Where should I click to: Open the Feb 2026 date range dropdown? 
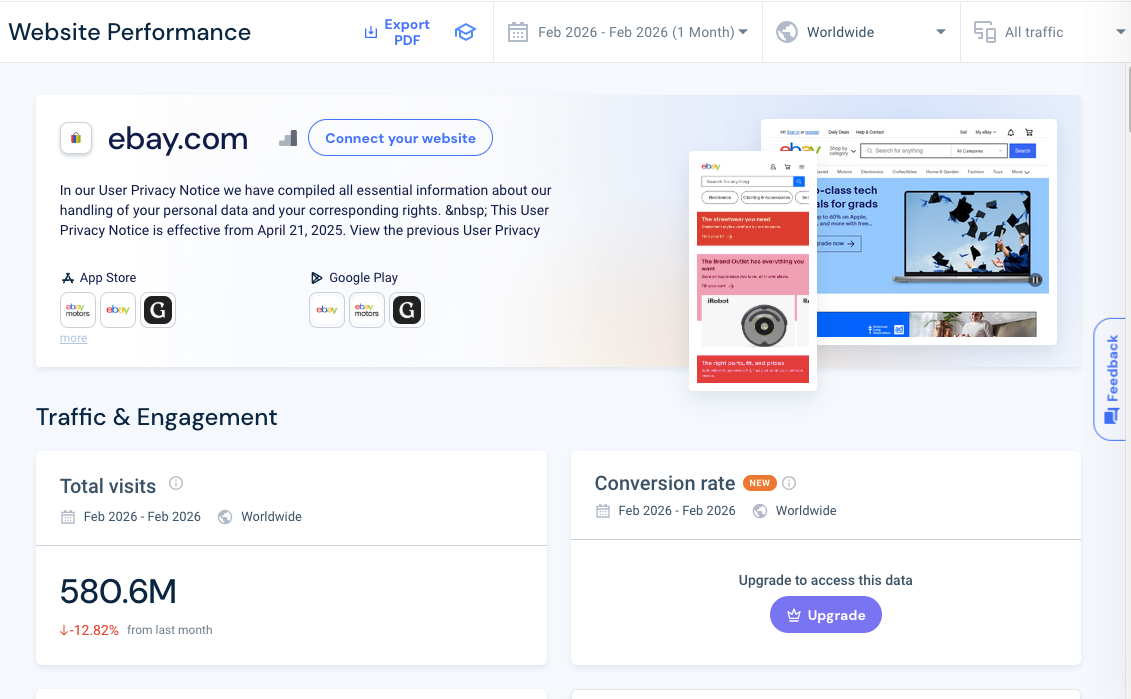628,32
